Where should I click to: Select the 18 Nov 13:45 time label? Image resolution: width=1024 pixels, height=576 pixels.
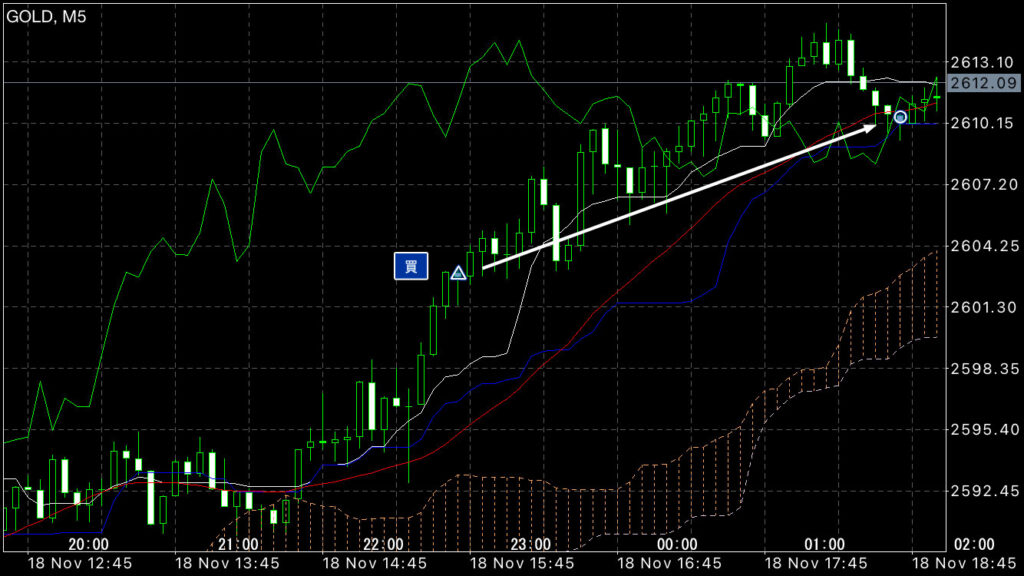227,564
